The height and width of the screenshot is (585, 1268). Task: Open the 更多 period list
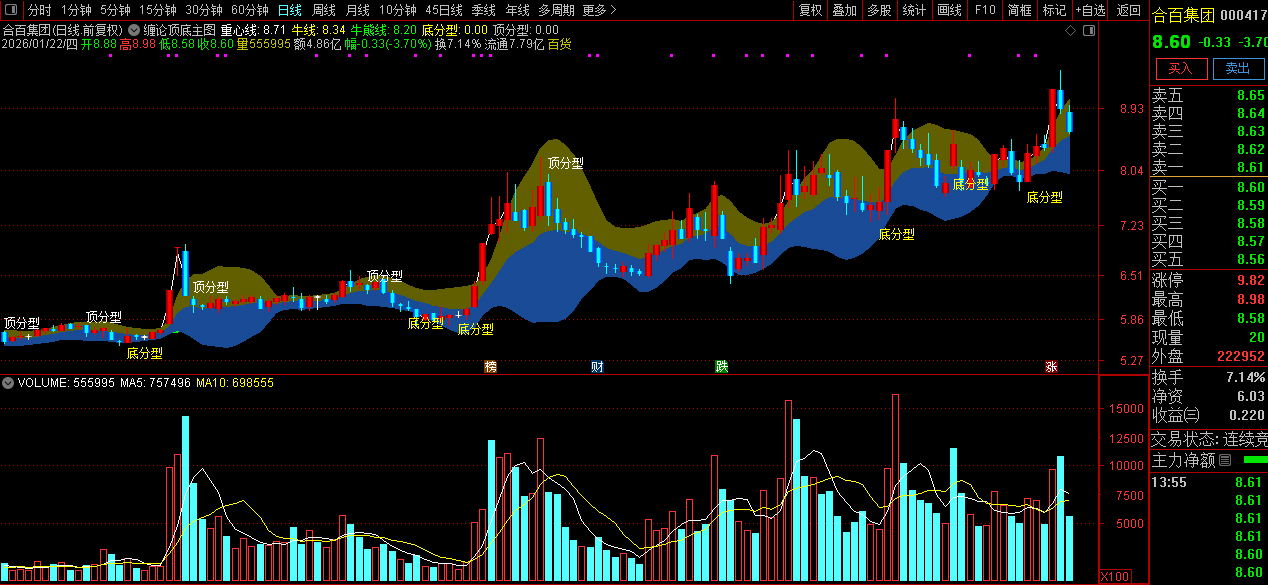coord(598,10)
